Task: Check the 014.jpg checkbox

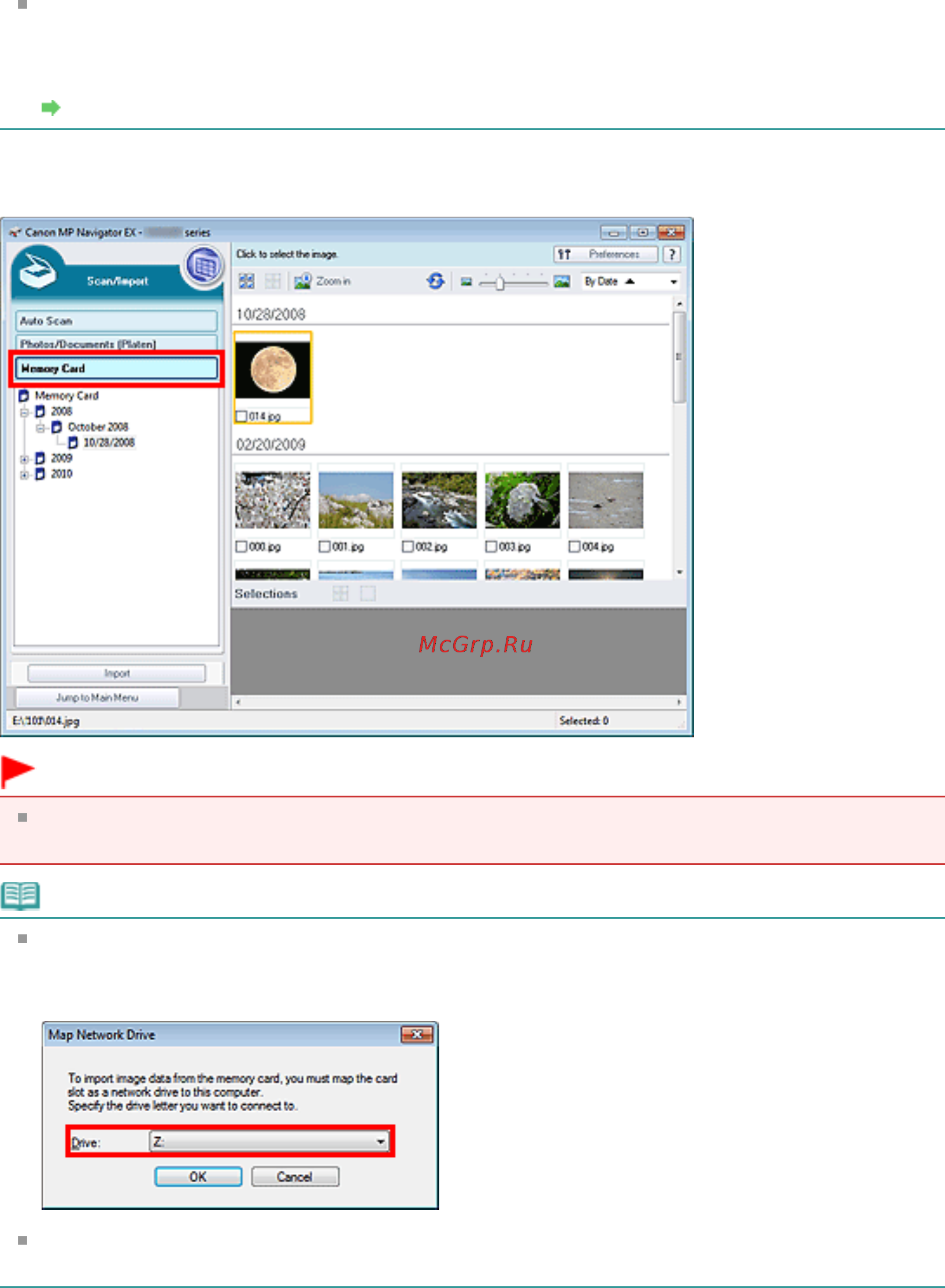Action: click(242, 417)
